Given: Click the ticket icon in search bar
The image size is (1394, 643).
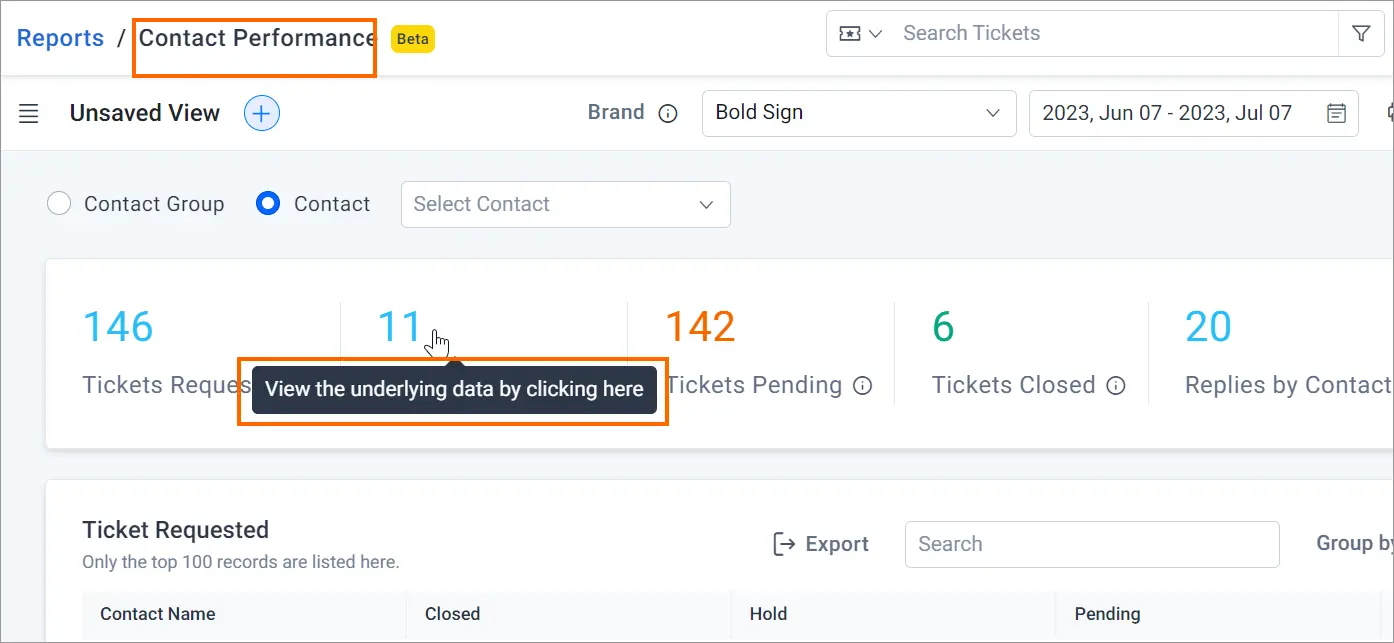Looking at the screenshot, I should pos(850,33).
